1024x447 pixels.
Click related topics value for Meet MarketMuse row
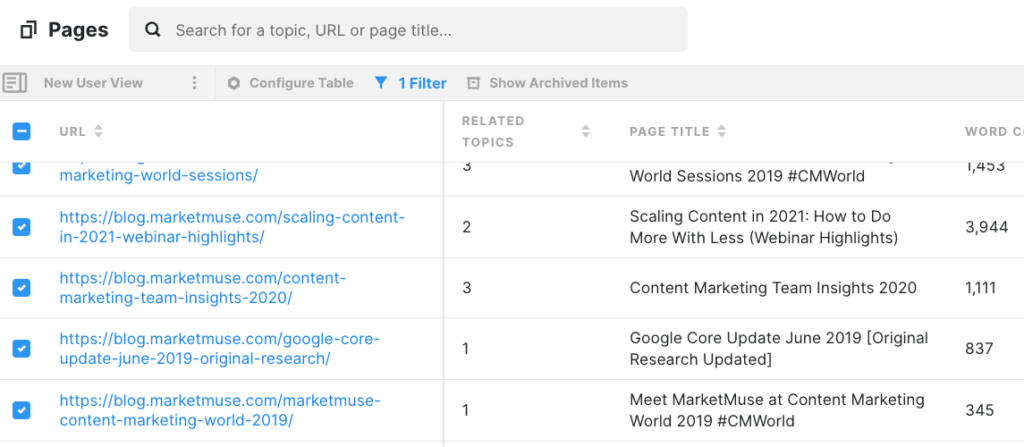click(466, 410)
